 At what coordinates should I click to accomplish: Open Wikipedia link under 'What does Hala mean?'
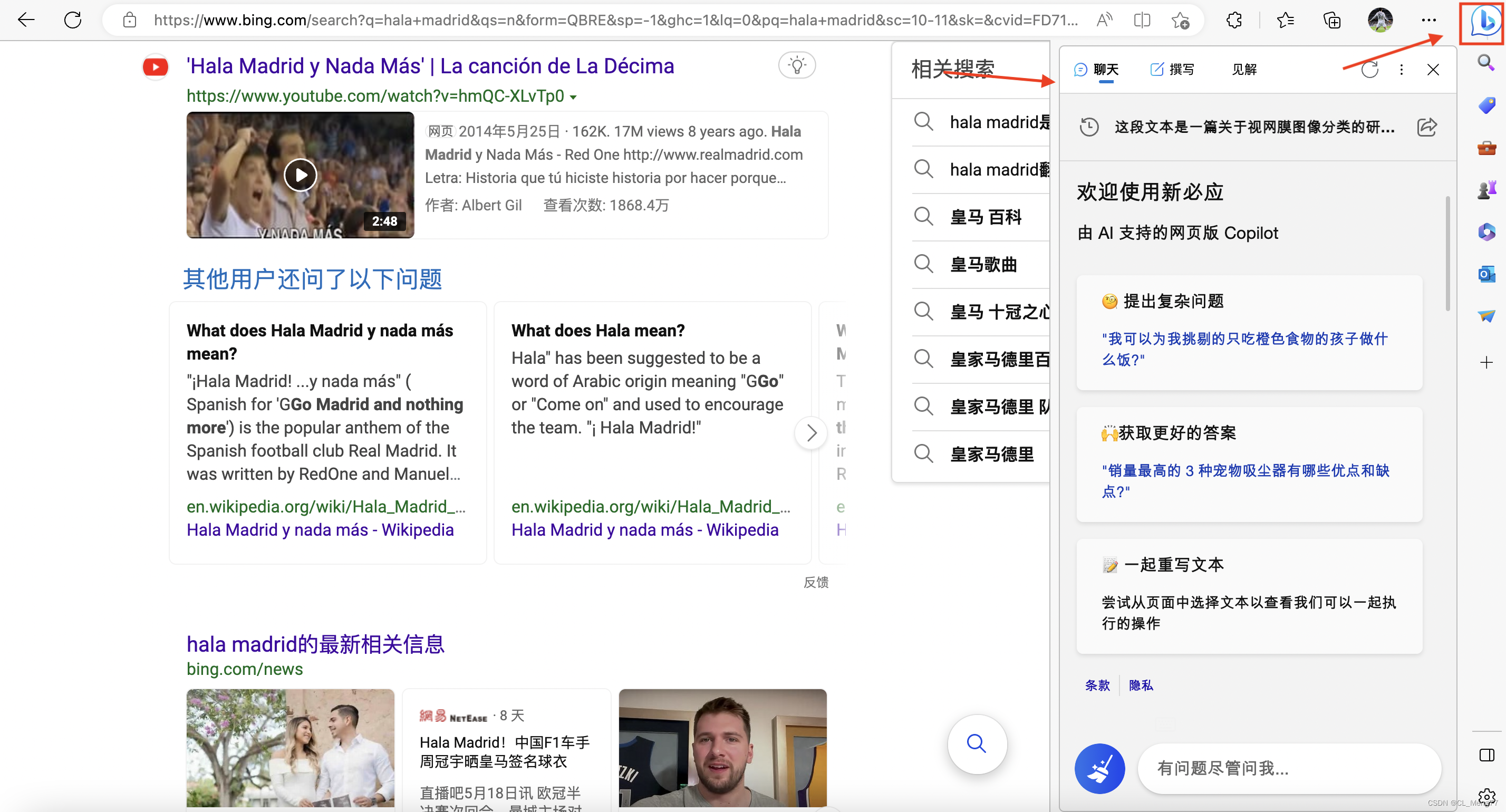coord(645,529)
